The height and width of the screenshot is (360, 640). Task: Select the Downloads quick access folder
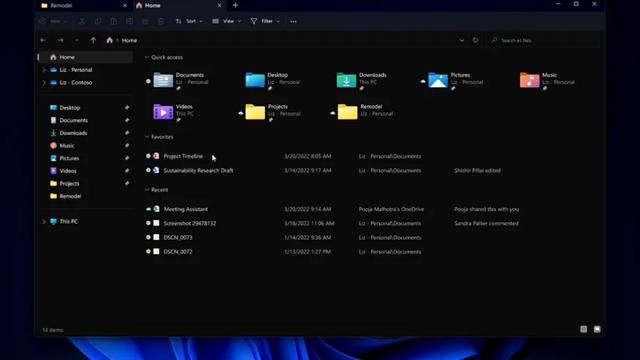click(x=362, y=80)
